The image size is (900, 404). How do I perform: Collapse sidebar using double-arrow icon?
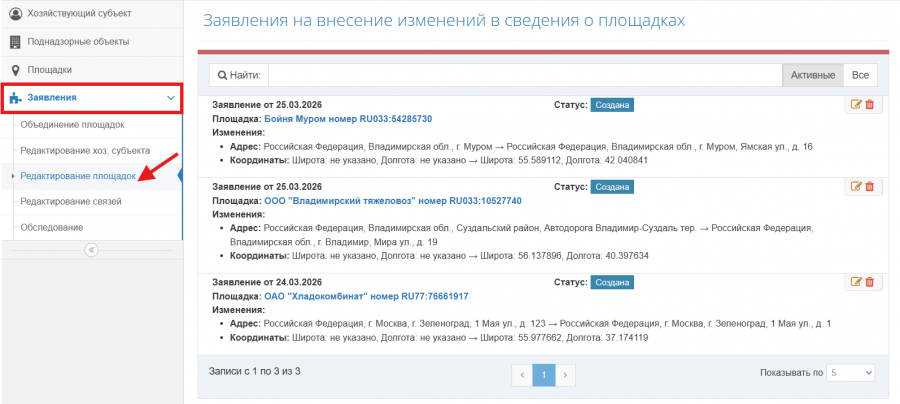[x=91, y=250]
